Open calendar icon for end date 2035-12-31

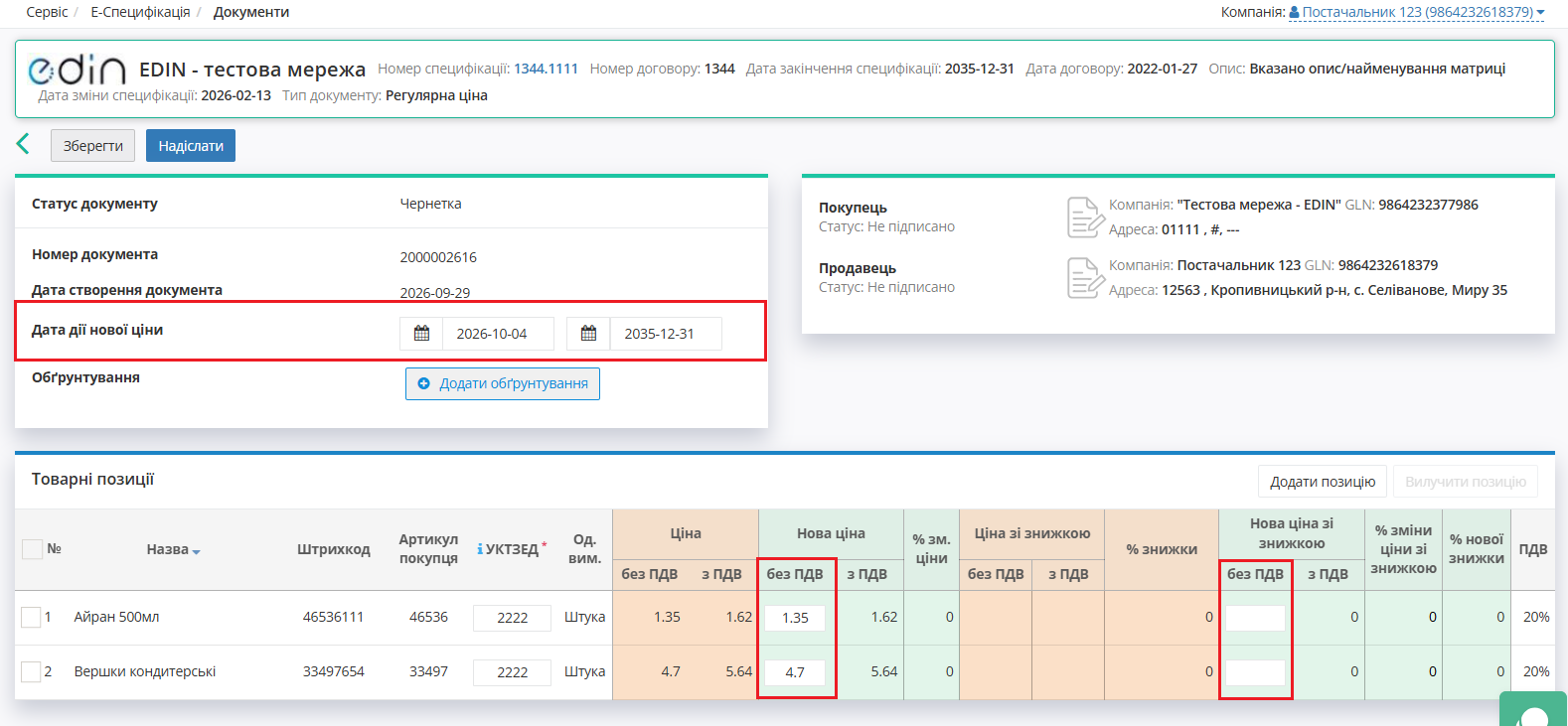[588, 334]
